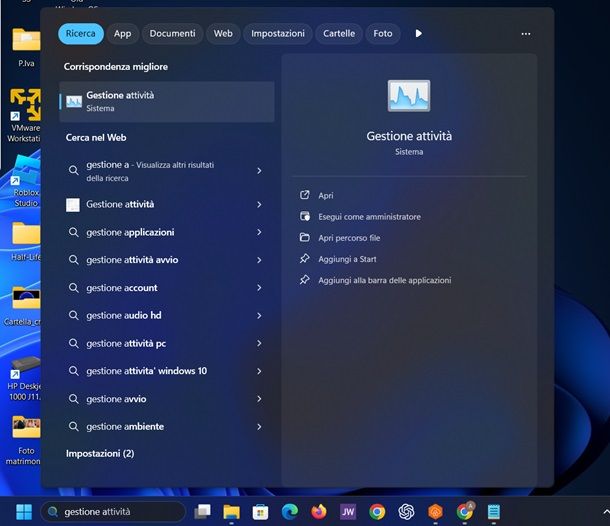The image size is (610, 526).
Task: Expand gestione attività avvio chevron
Action: pyautogui.click(x=259, y=260)
